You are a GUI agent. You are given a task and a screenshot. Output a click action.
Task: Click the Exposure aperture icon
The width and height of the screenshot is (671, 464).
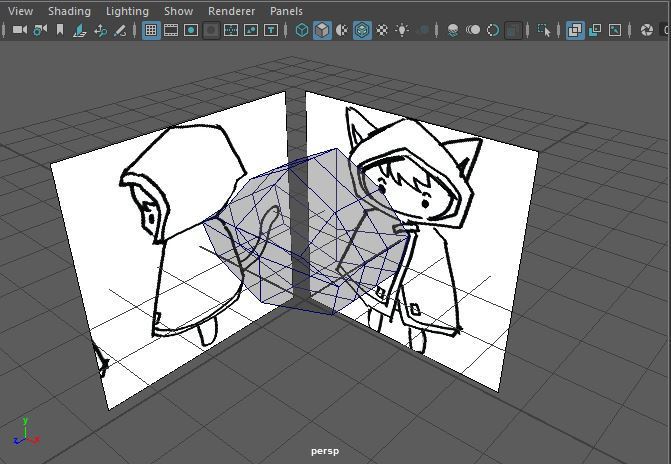pyautogui.click(x=647, y=30)
